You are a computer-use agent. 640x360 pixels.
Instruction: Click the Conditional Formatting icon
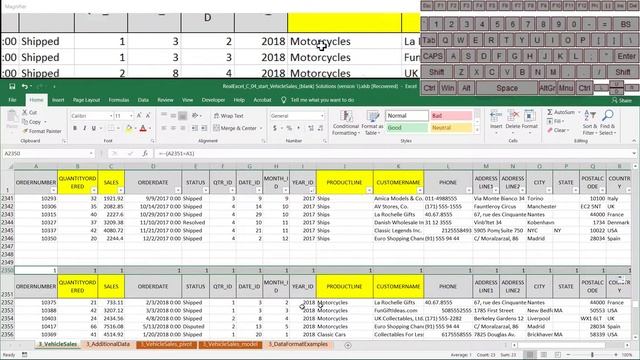point(346,116)
